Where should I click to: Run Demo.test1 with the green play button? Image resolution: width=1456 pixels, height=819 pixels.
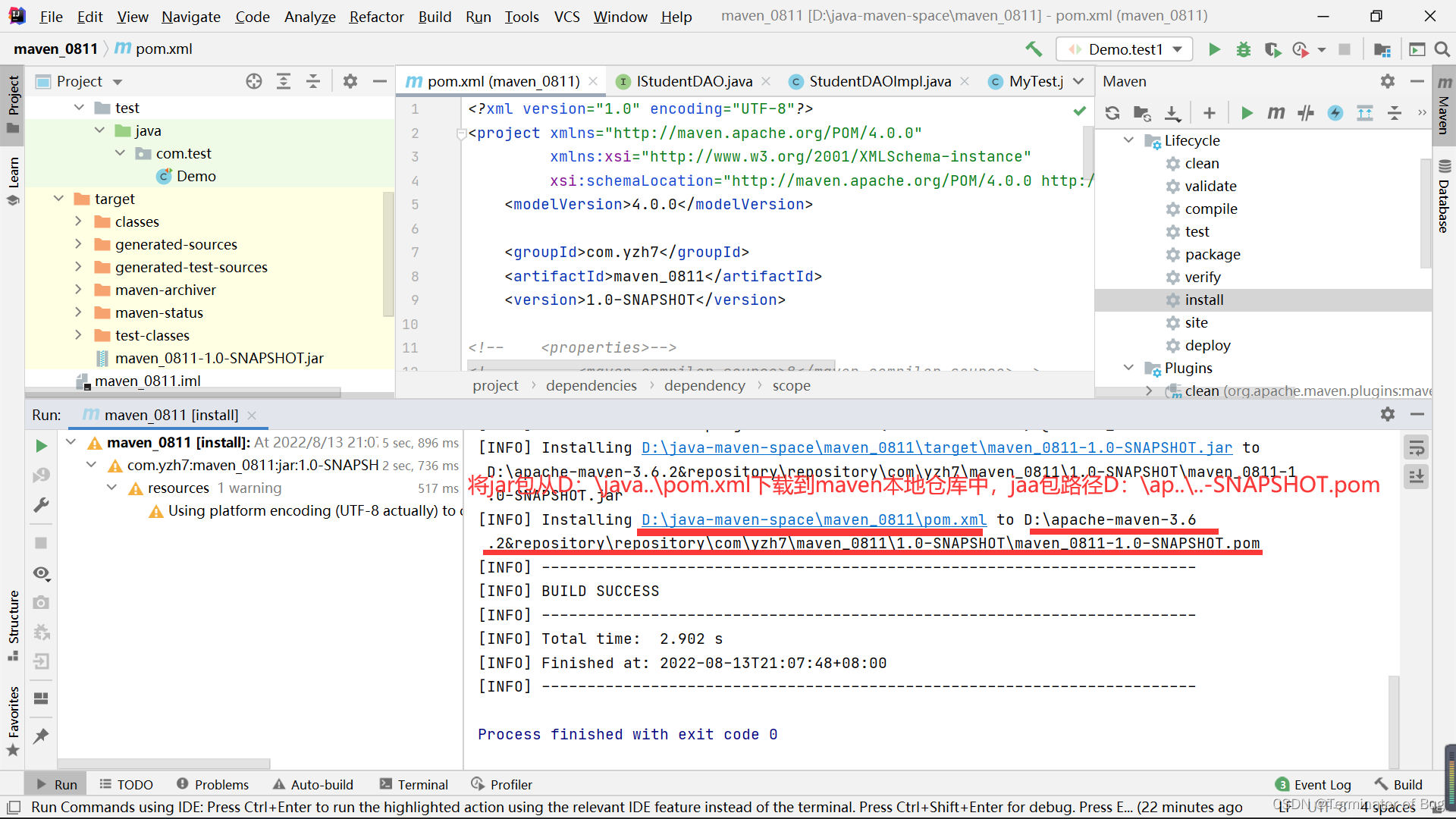pos(1214,49)
